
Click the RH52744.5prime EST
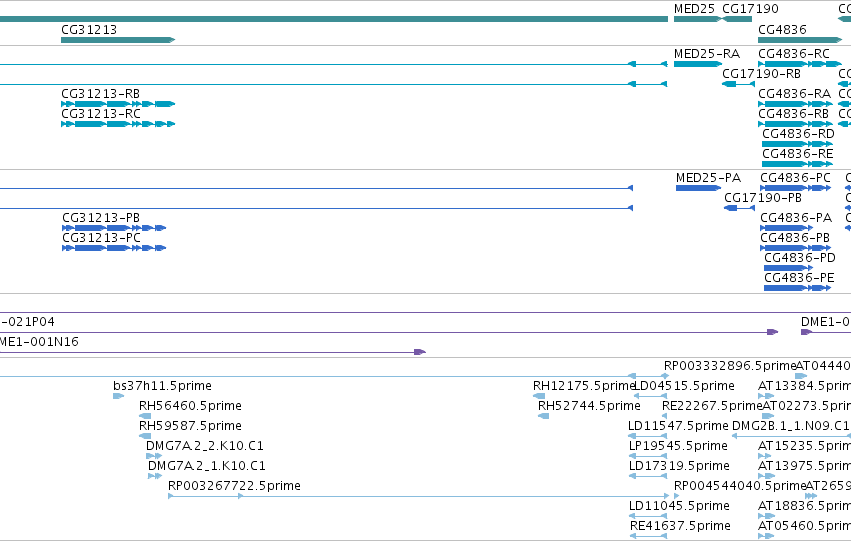pyautogui.click(x=543, y=416)
